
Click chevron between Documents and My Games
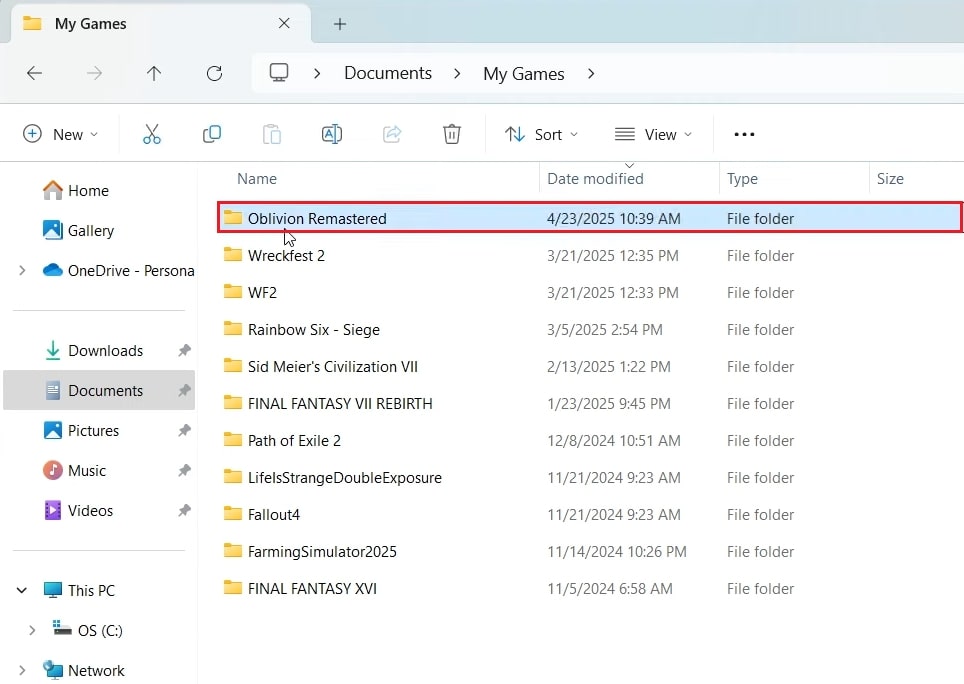(x=457, y=74)
